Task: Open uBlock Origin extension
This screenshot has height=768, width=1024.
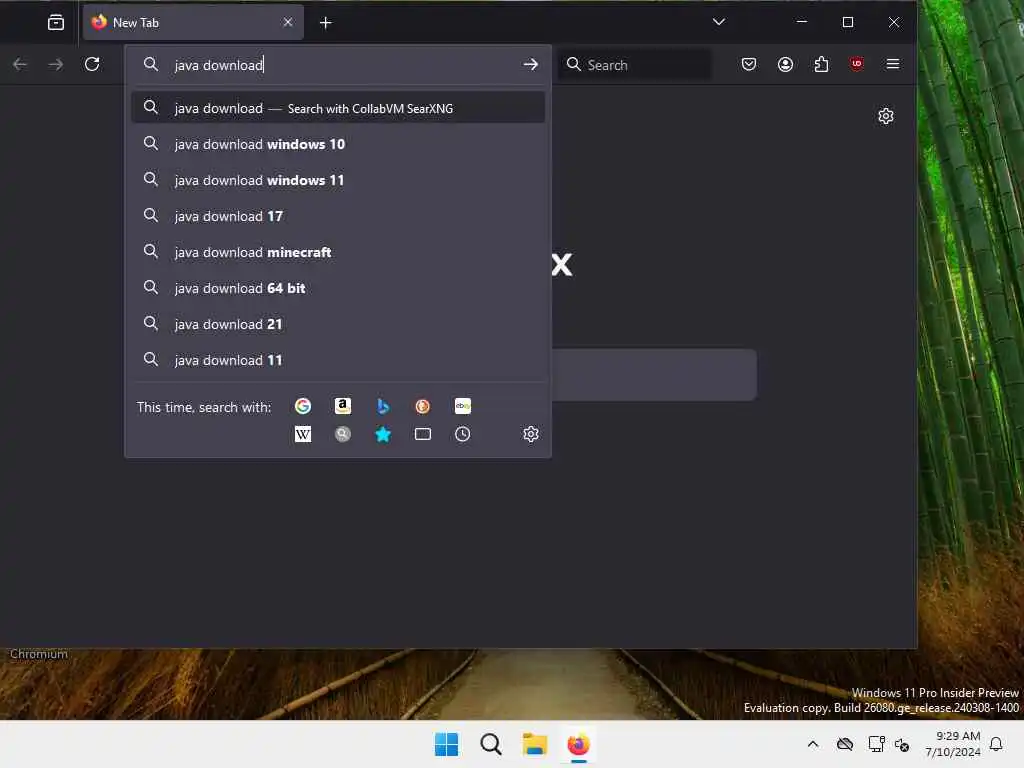Action: click(857, 64)
